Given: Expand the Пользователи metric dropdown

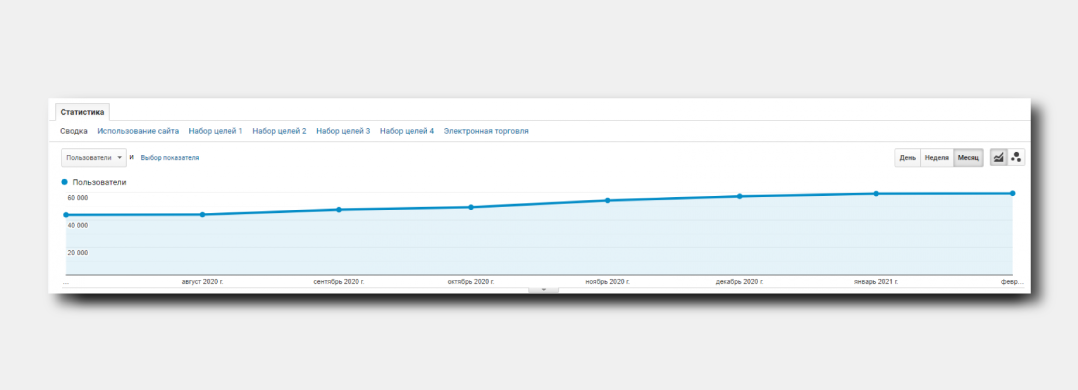Looking at the screenshot, I should [94, 158].
